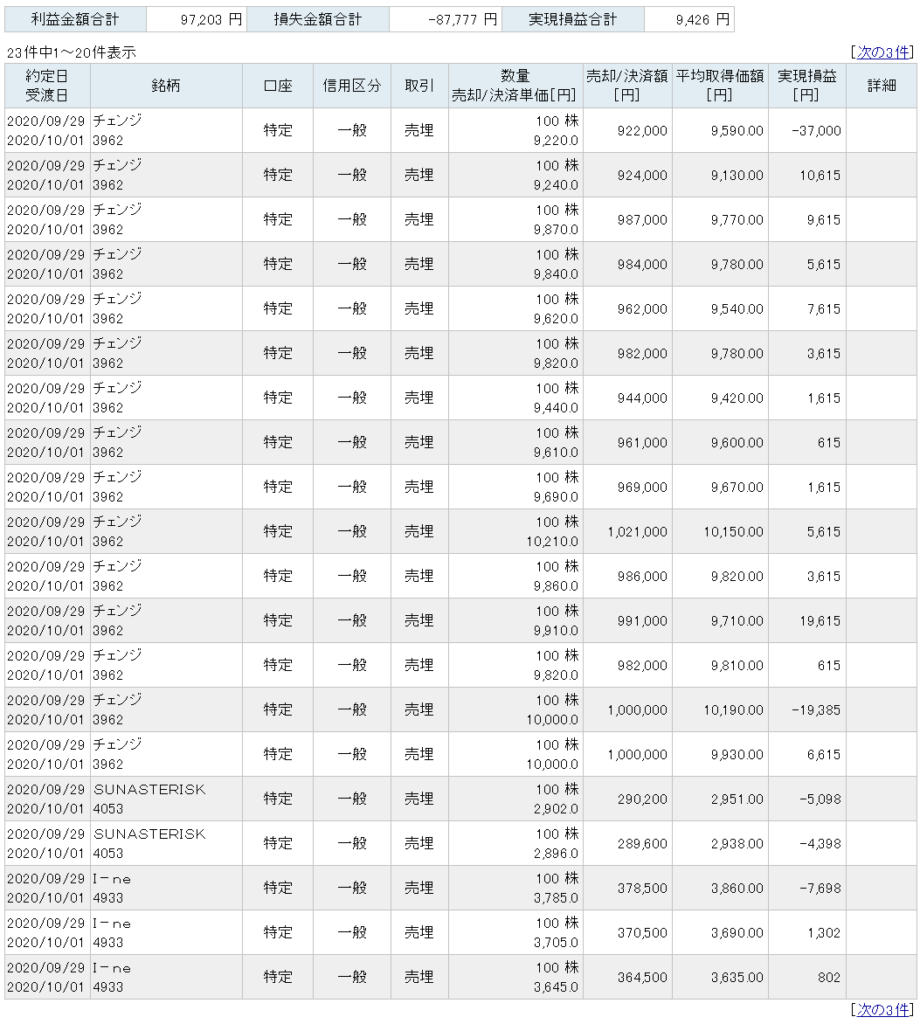Image resolution: width=920 pixels, height=1024 pixels.
Task: Select the 利益金額合計 value 97,203 円
Action: click(196, 20)
